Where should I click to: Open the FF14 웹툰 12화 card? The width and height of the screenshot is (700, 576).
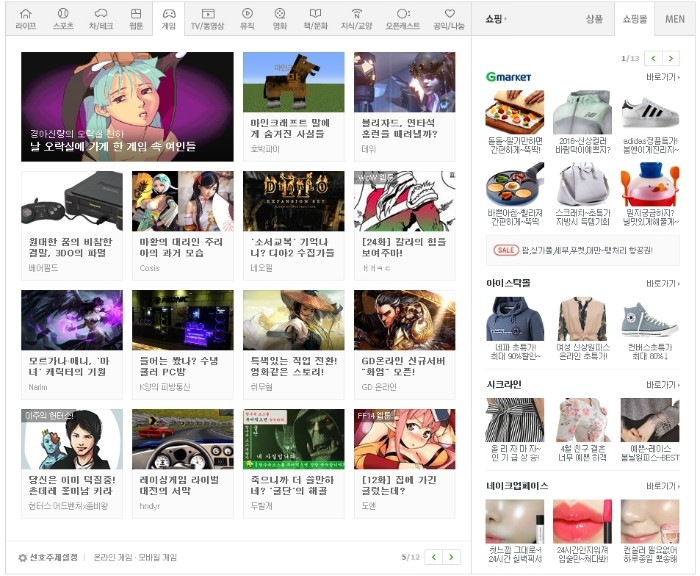coord(404,463)
